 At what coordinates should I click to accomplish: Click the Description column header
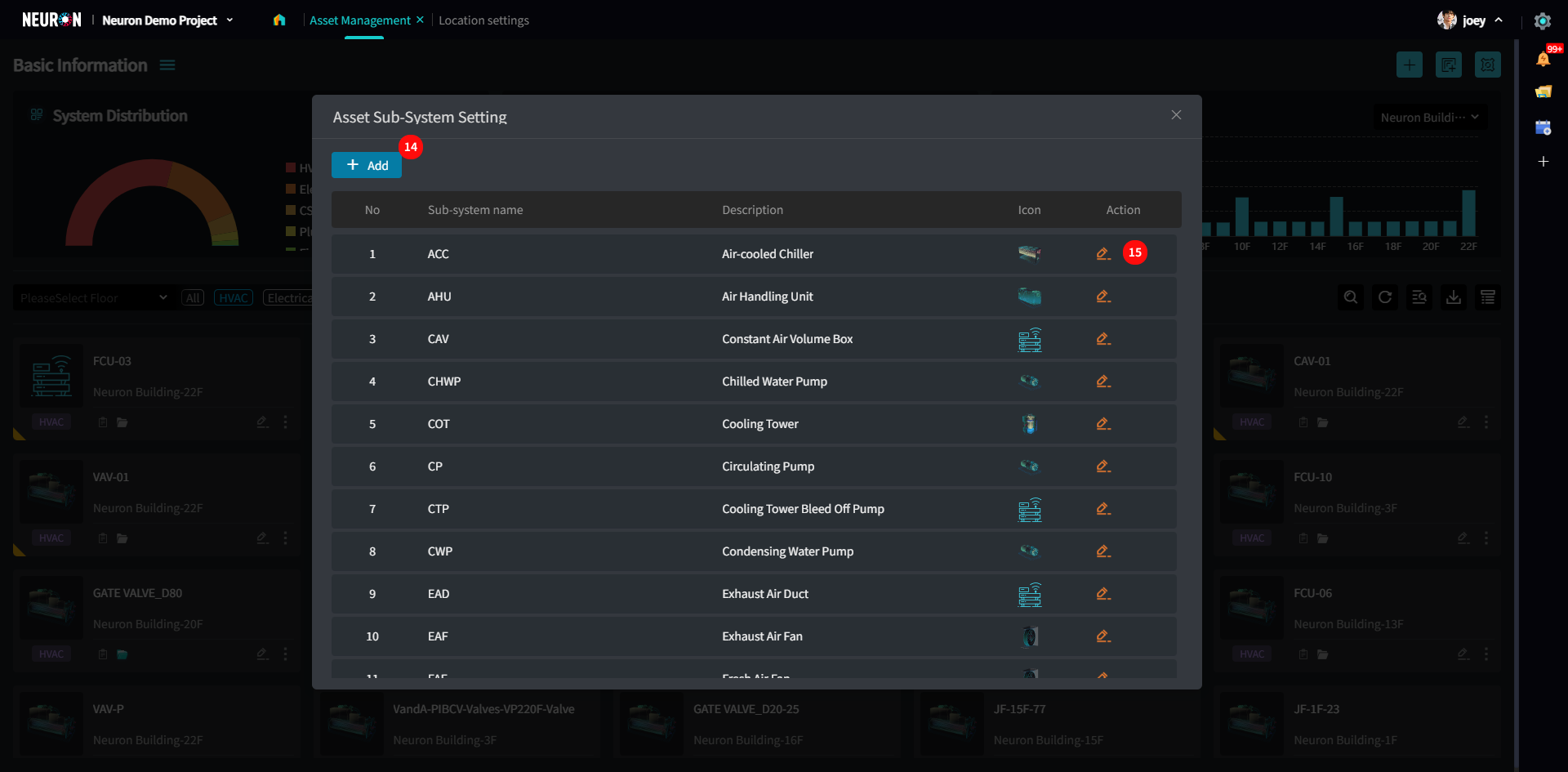point(752,210)
